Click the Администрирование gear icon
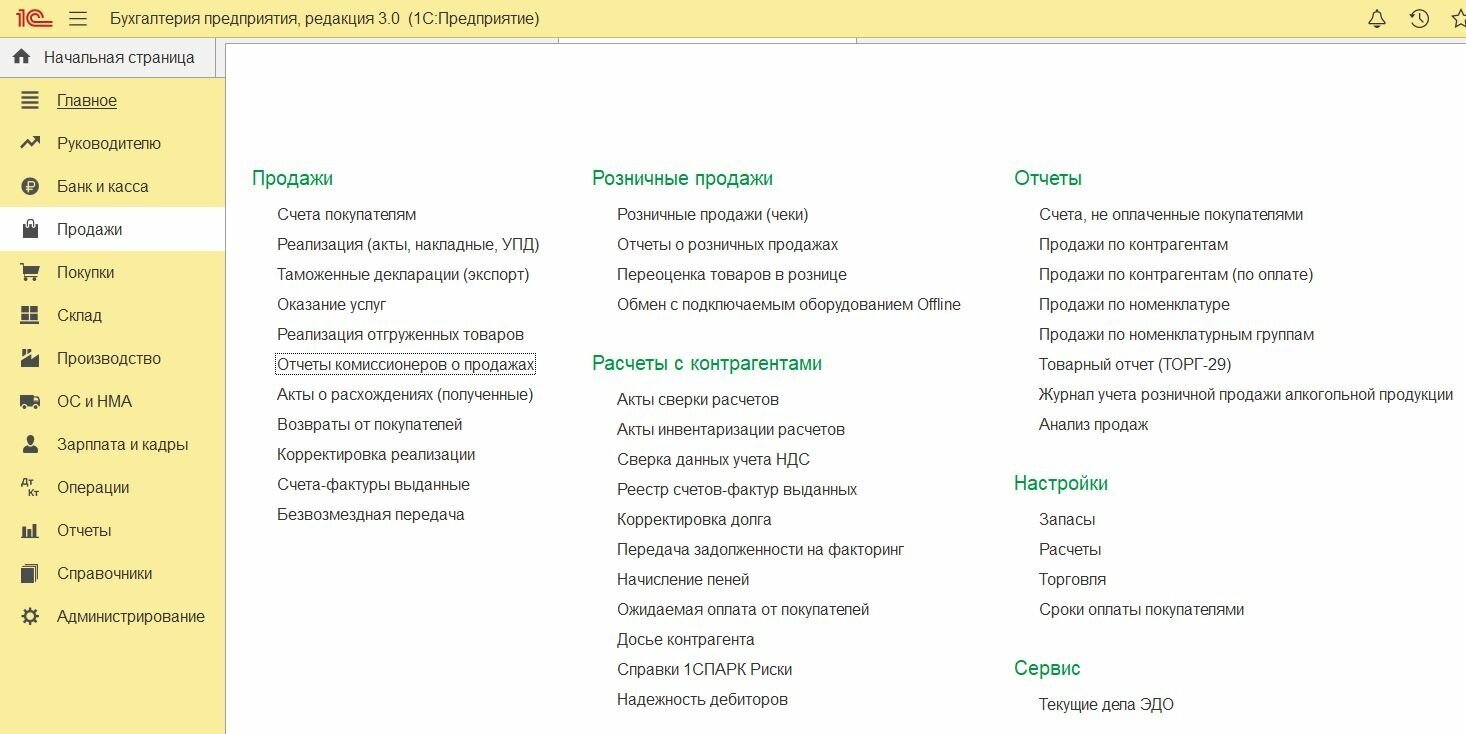Viewport: 1466px width, 734px height. point(30,616)
